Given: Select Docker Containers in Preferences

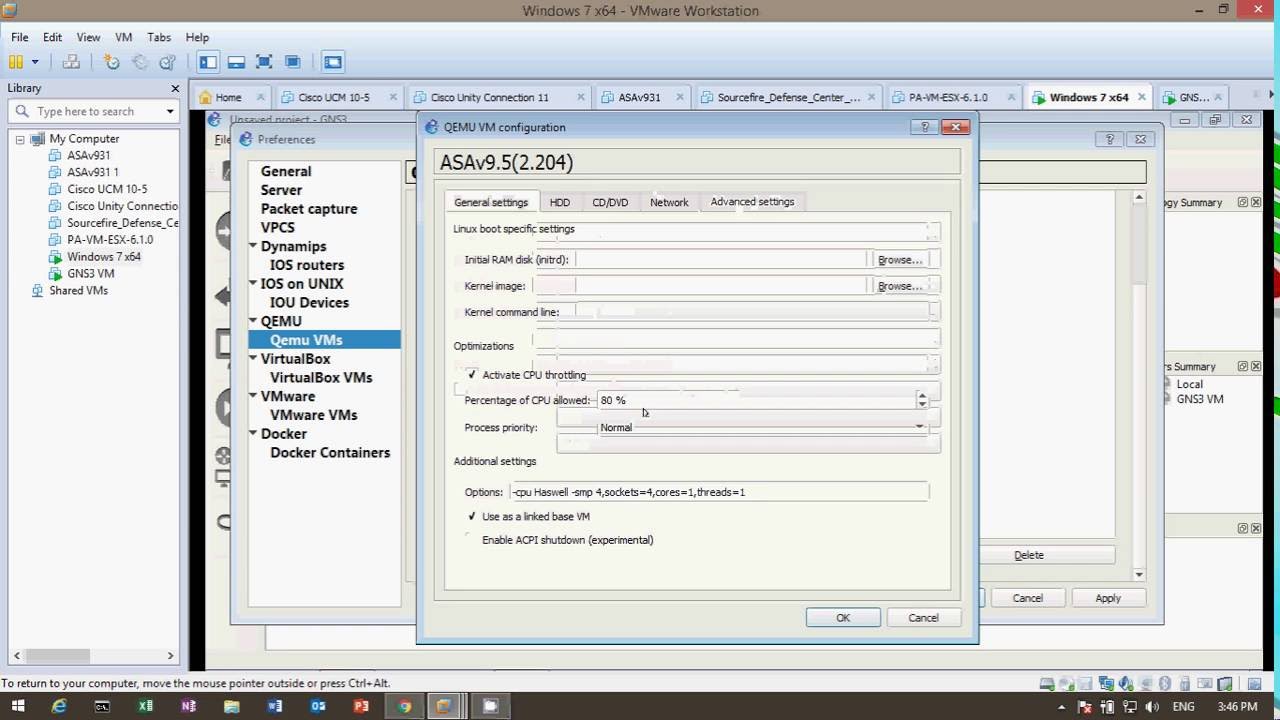Looking at the screenshot, I should [x=330, y=452].
